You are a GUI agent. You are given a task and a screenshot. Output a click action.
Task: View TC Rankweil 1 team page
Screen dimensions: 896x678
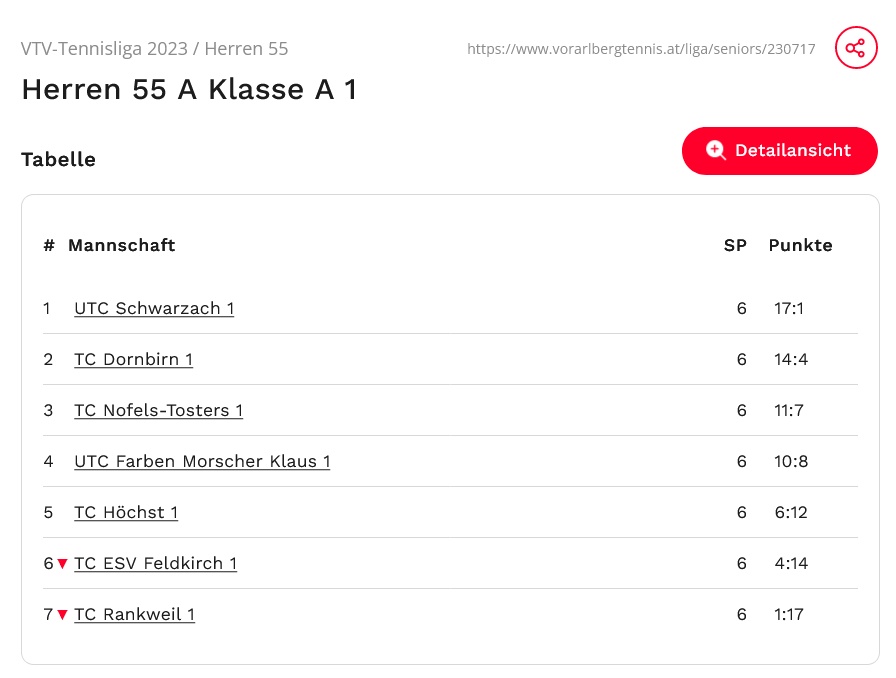click(134, 614)
